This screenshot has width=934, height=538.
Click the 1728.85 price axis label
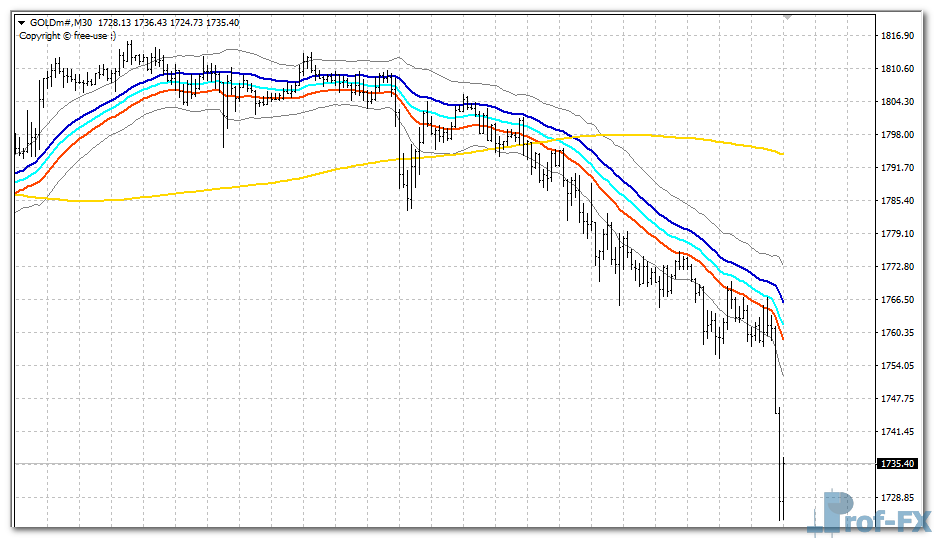[897, 498]
